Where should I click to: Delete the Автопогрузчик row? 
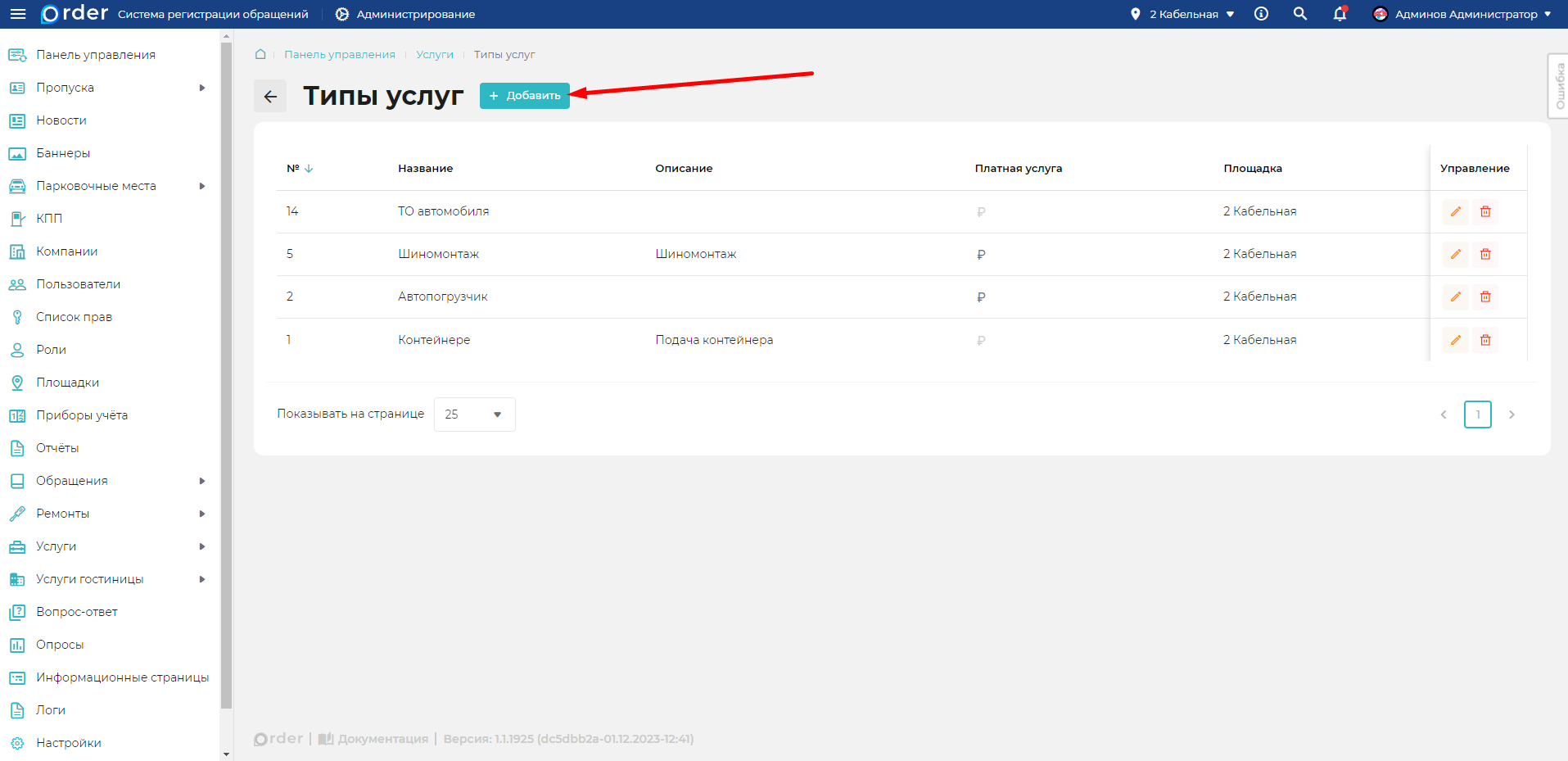pos(1484,297)
